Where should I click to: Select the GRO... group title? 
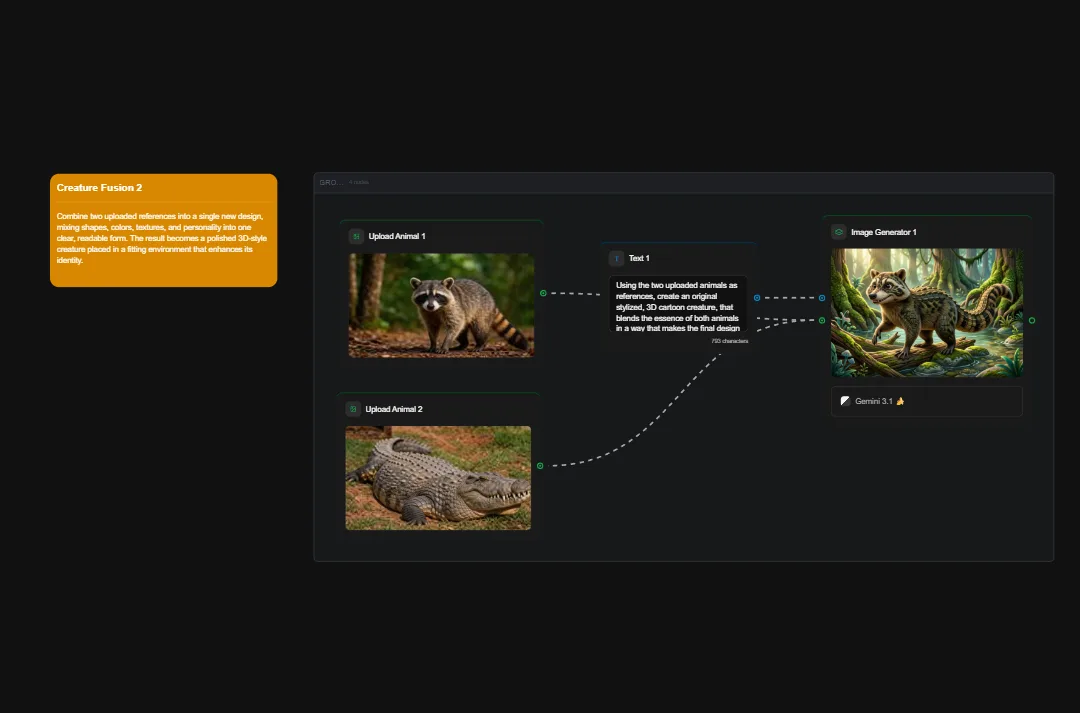(330, 182)
